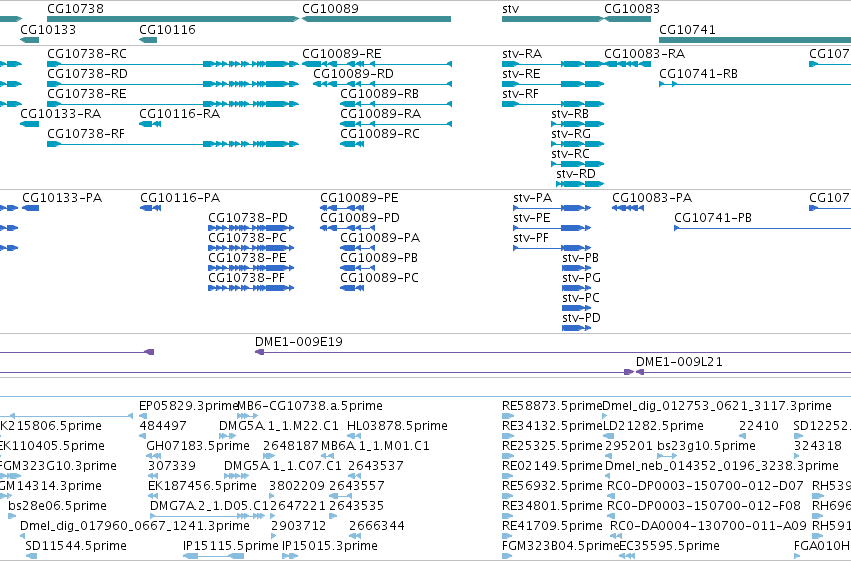Click the CG10116 gene label
851x561 pixels.
click(x=167, y=29)
